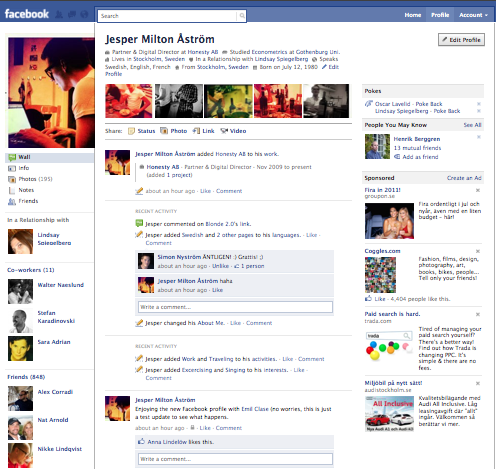
Task: Select Link share icon
Action: pyautogui.click(x=196, y=131)
